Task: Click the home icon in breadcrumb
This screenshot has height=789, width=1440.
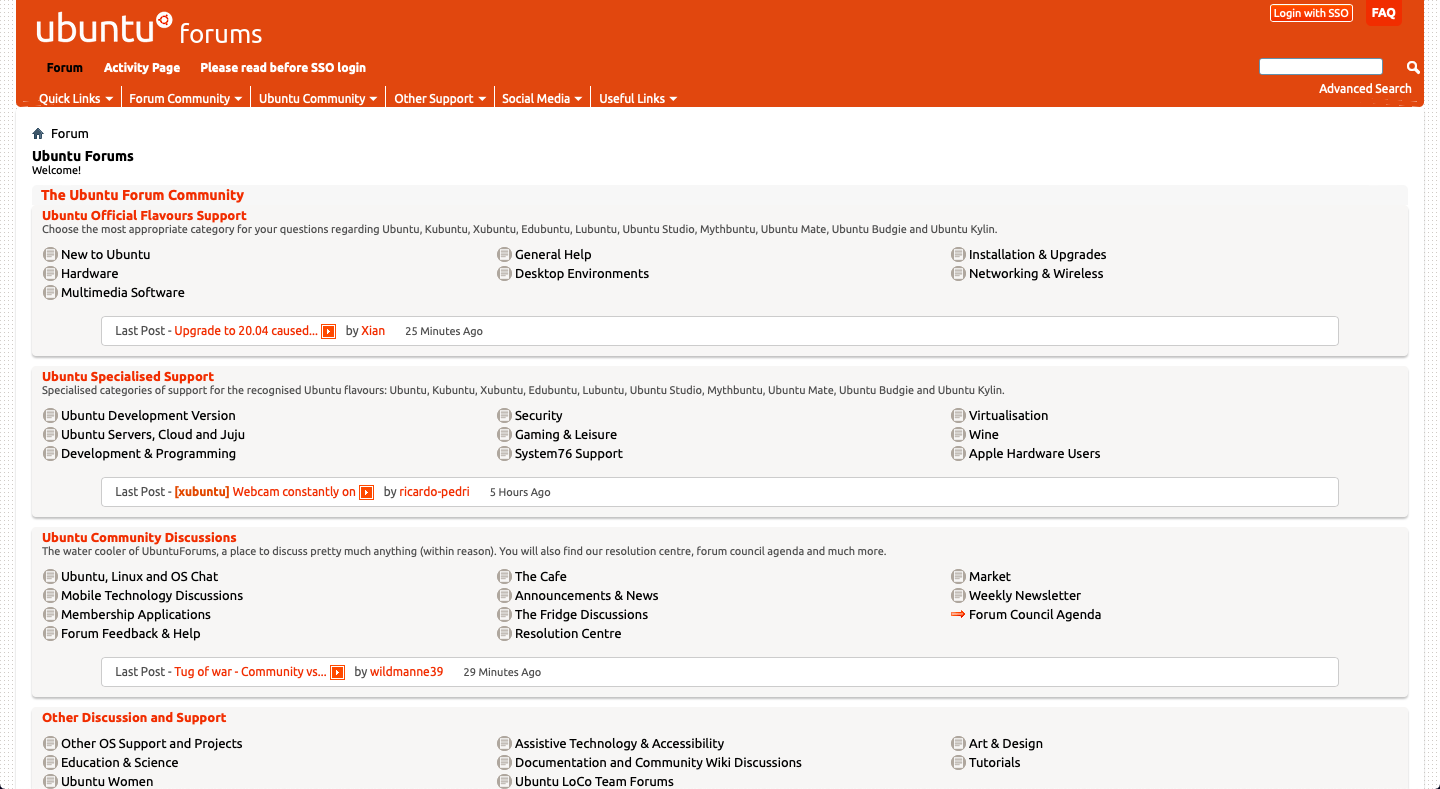Action: click(38, 134)
